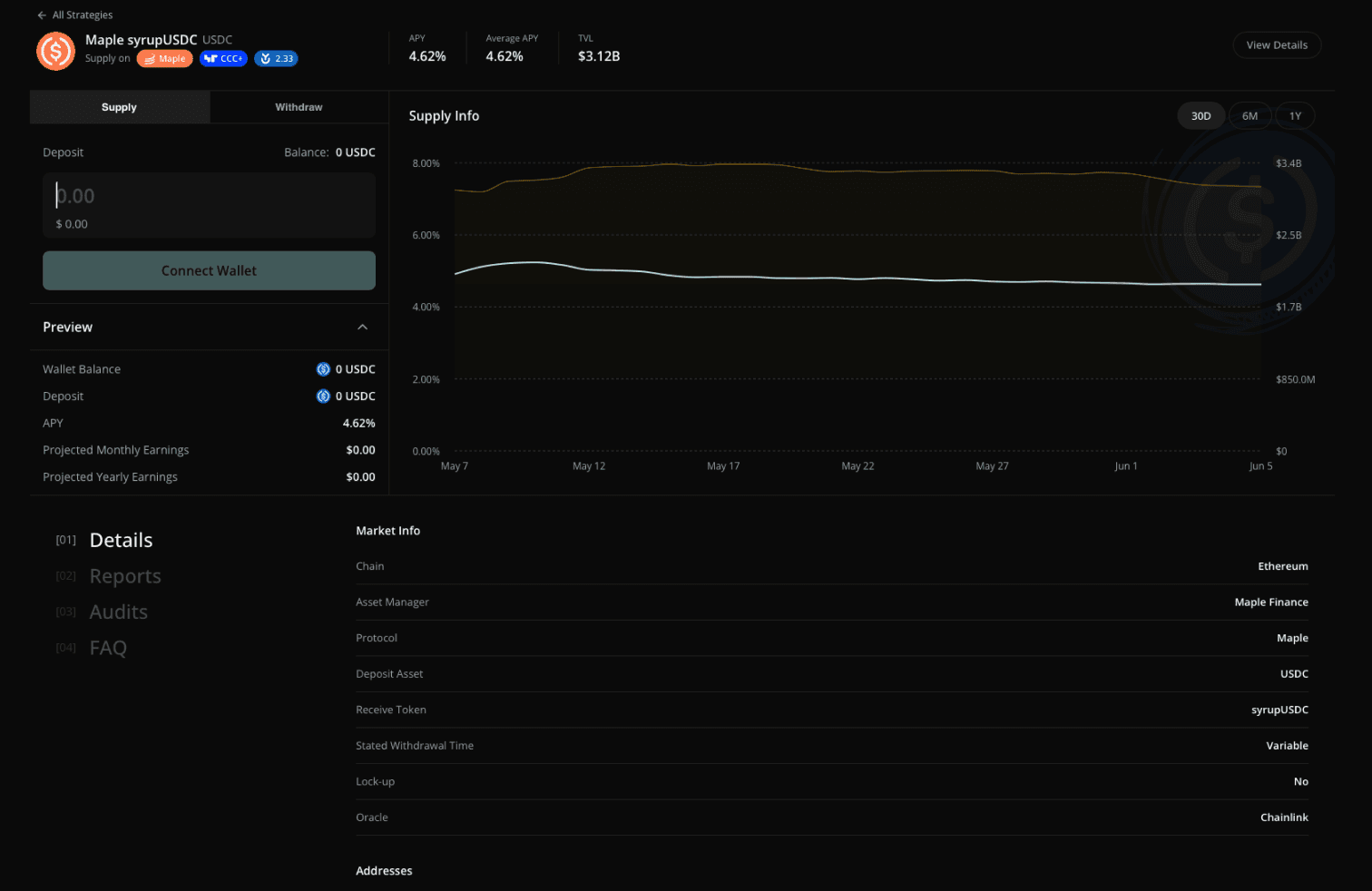Switch the chart to 1Y range
This screenshot has height=891, width=1372.
(x=1295, y=116)
